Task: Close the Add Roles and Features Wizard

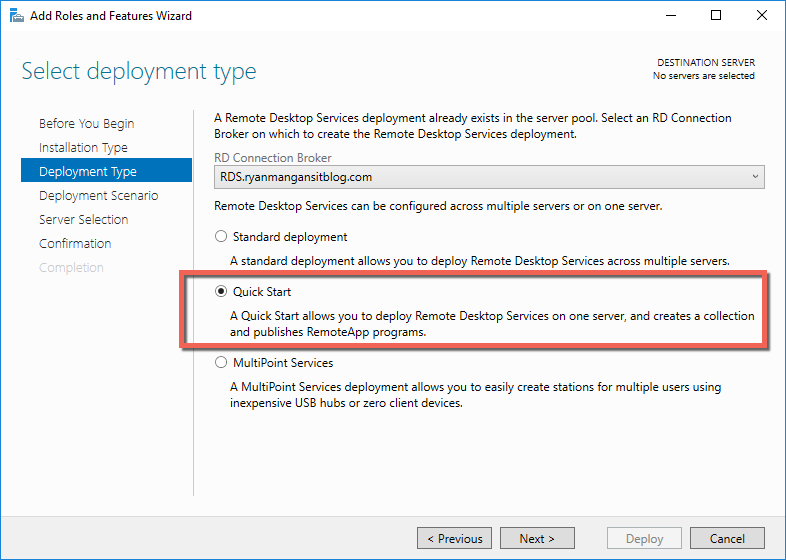Action: [761, 16]
